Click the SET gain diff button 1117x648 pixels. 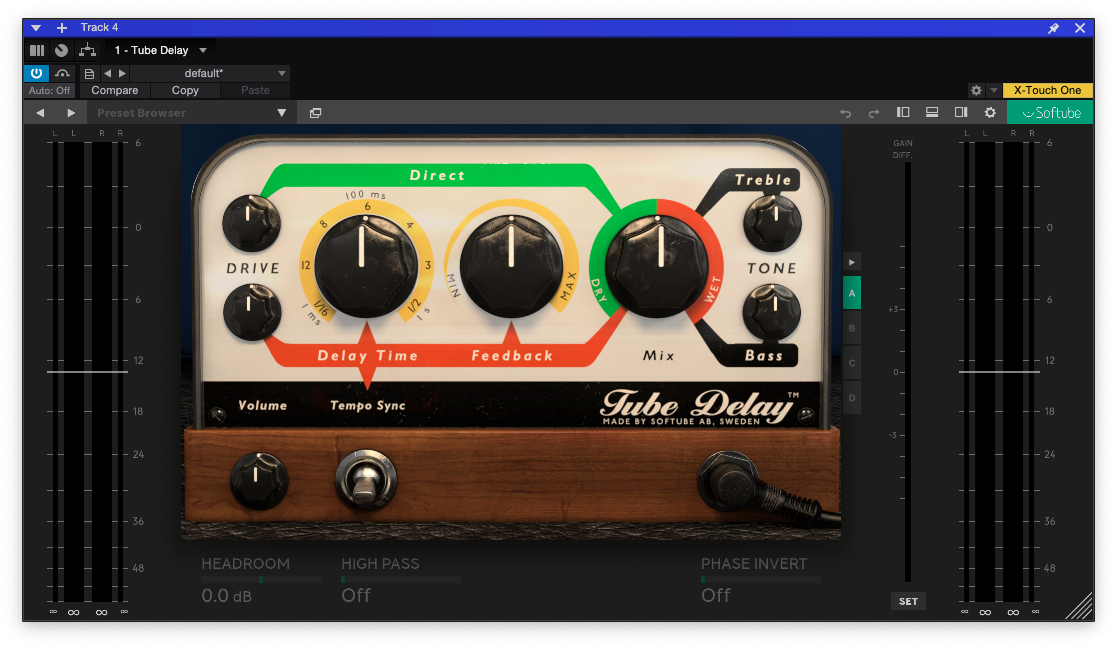tap(908, 601)
